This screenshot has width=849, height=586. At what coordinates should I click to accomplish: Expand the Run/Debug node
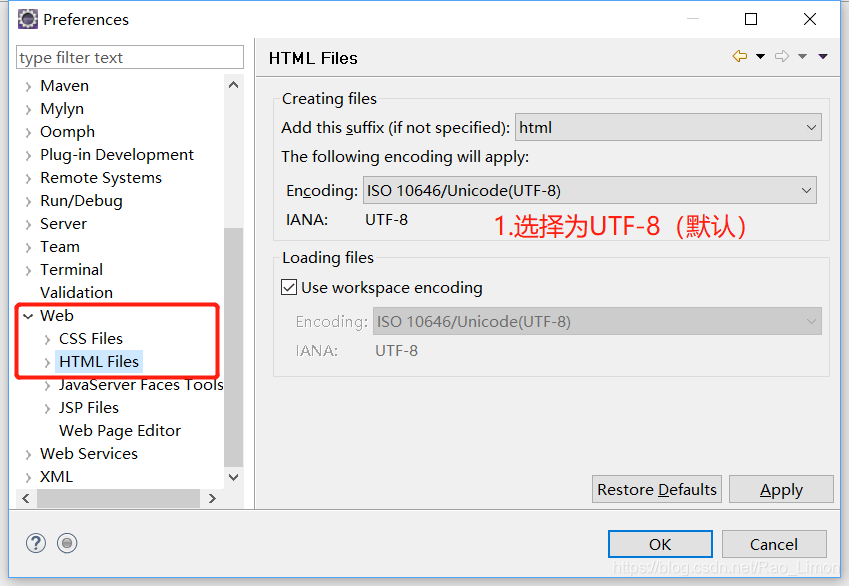pos(28,201)
